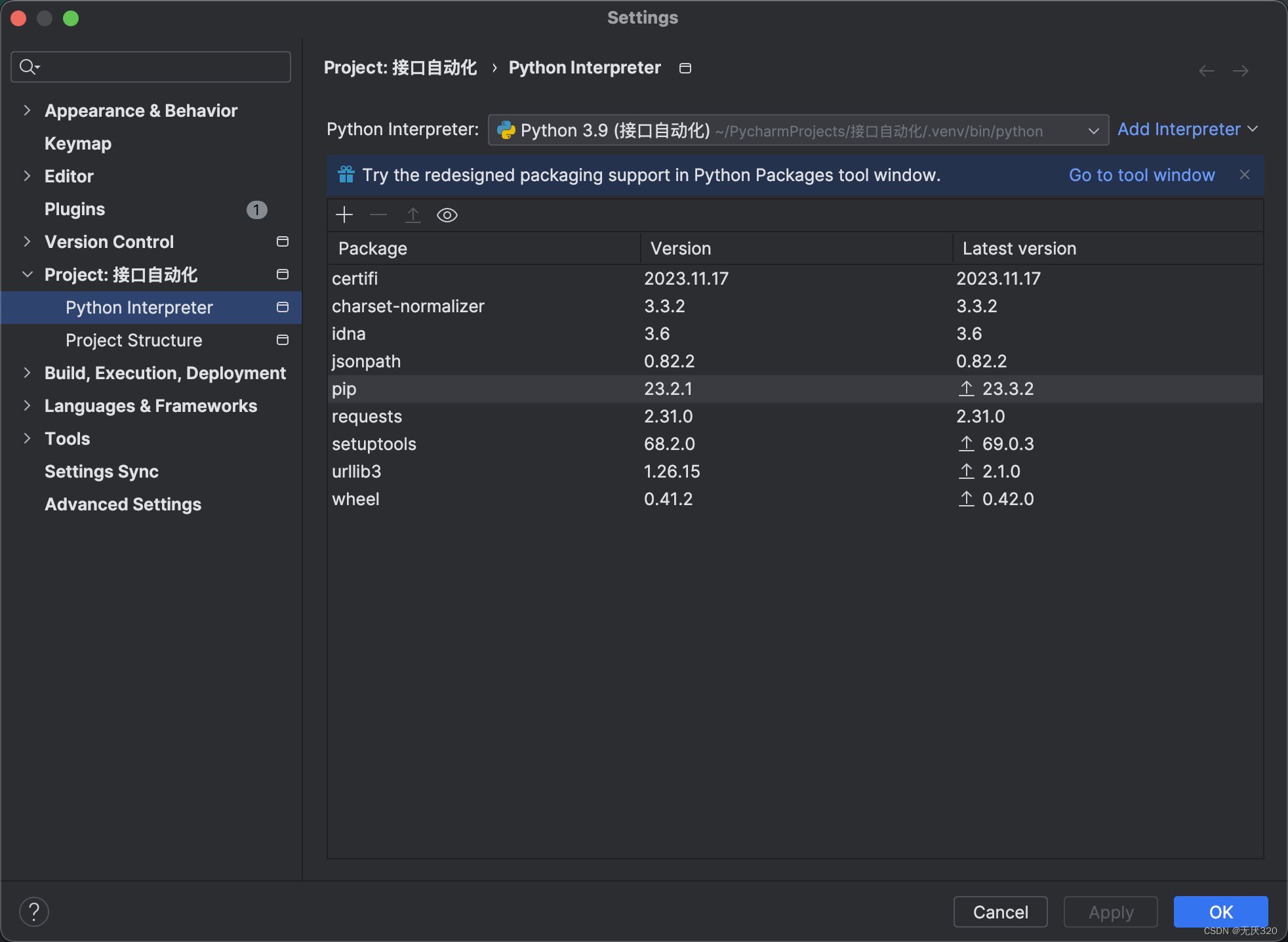
Task: Open Add Interpreter dropdown menu
Action: [x=1187, y=129]
